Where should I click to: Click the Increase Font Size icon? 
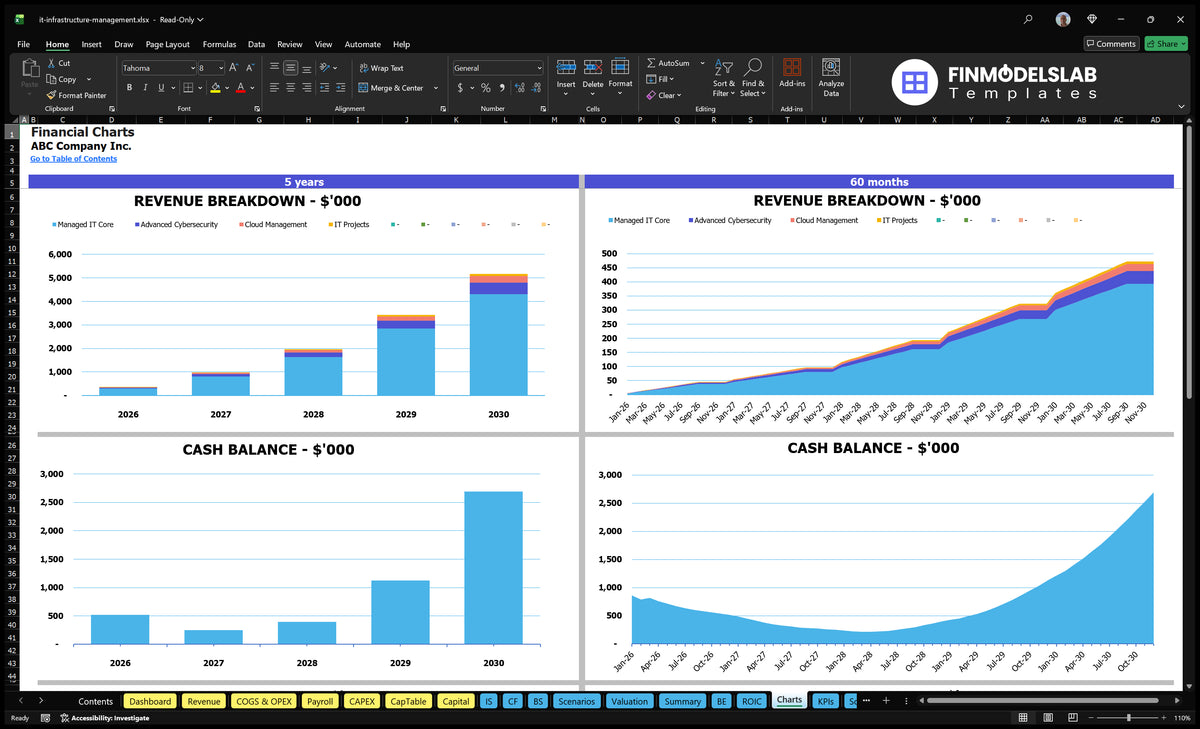[234, 68]
